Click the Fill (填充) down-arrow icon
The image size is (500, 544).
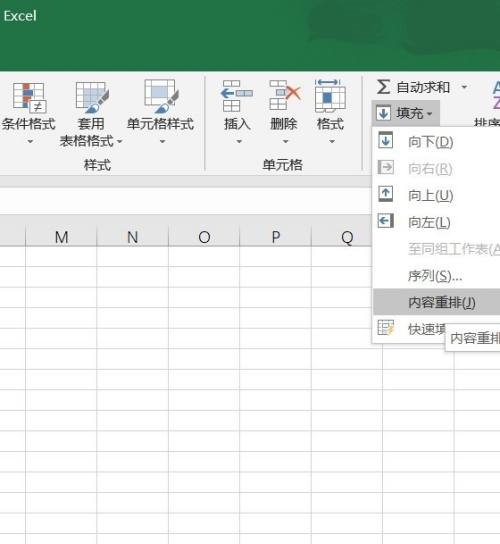(x=383, y=113)
